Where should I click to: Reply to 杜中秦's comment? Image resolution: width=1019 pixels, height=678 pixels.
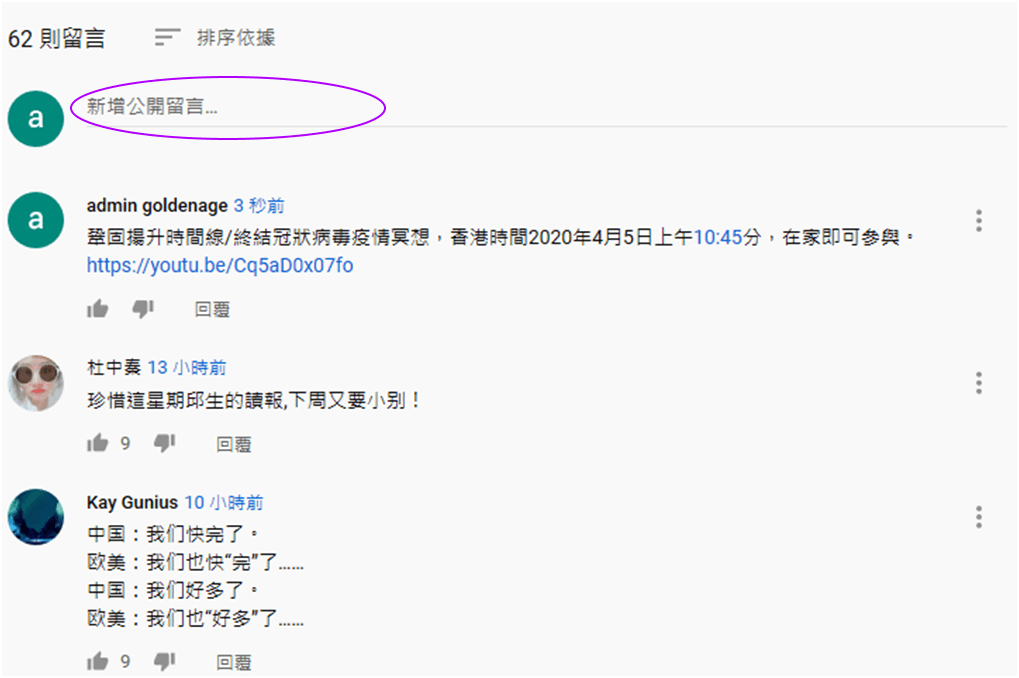[234, 444]
